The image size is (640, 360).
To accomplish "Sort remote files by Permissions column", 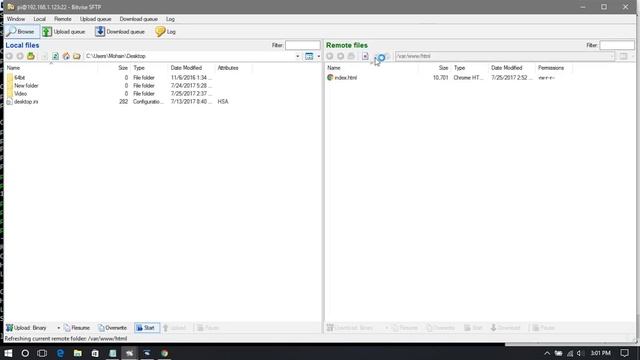I will tap(553, 68).
